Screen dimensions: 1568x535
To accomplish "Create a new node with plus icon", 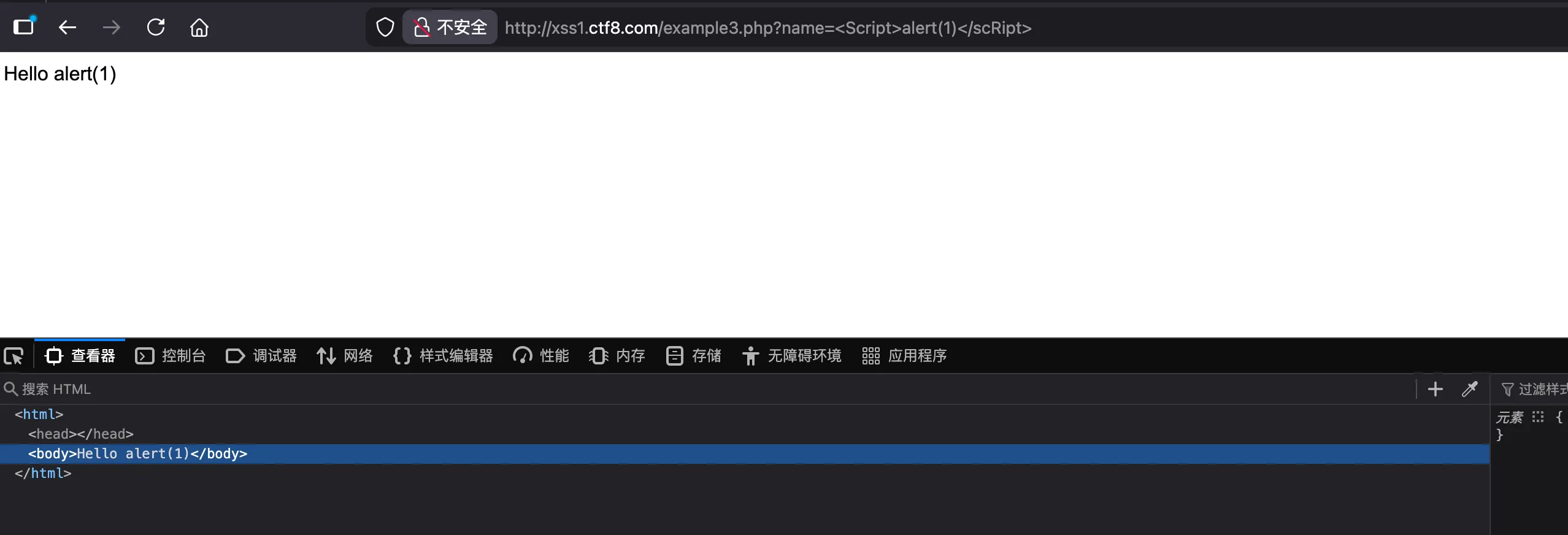I will (x=1435, y=389).
